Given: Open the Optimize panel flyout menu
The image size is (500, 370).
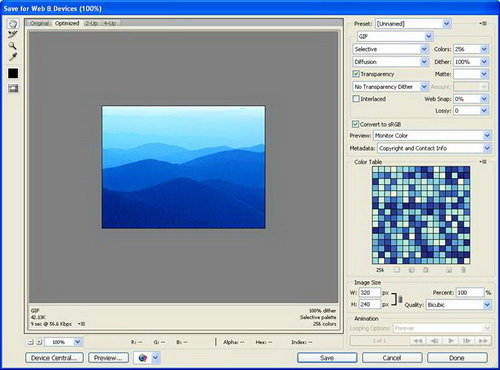Looking at the screenshot, I should point(483,24).
